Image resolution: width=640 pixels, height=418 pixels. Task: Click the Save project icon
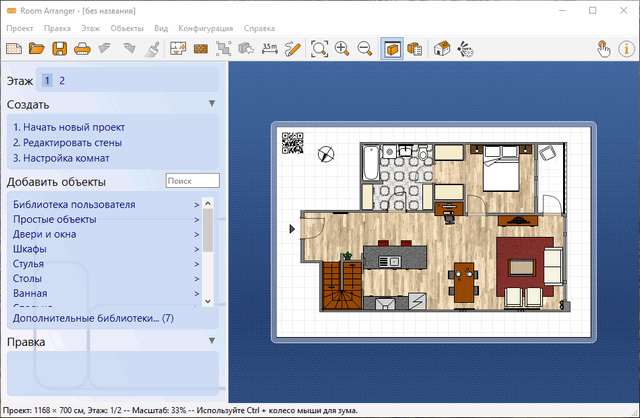(x=59, y=48)
